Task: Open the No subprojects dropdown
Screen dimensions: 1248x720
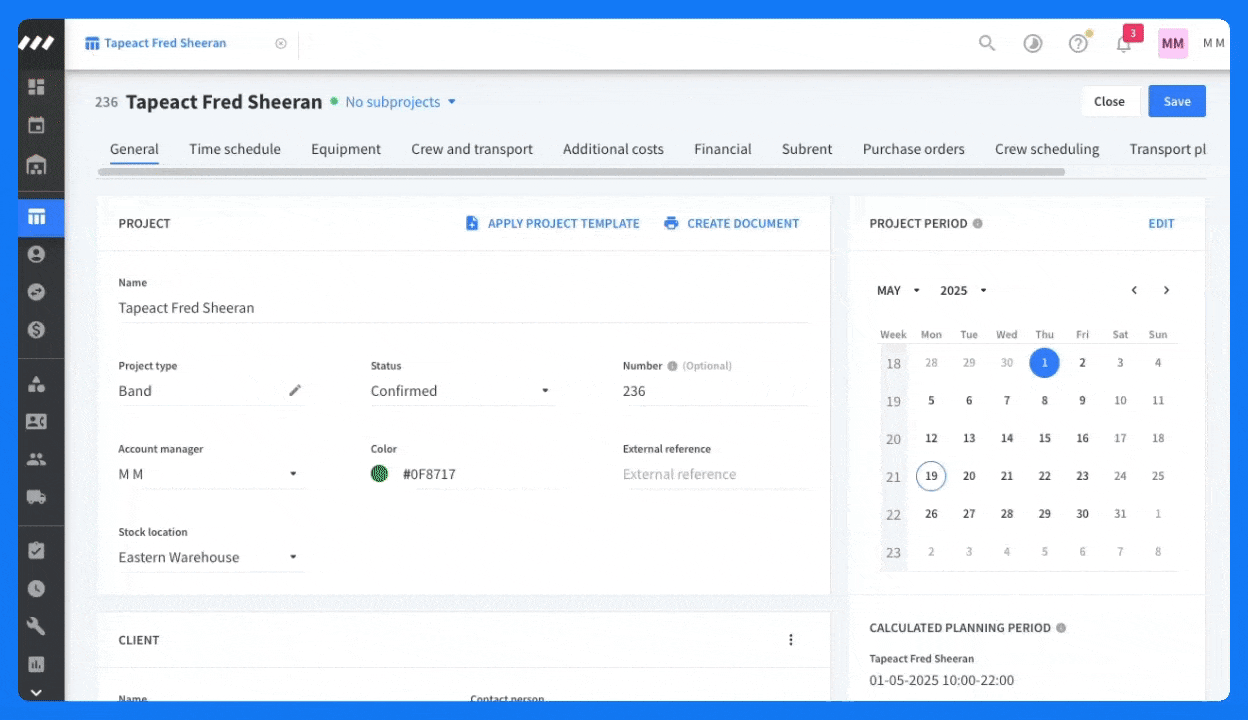Action: 401,102
